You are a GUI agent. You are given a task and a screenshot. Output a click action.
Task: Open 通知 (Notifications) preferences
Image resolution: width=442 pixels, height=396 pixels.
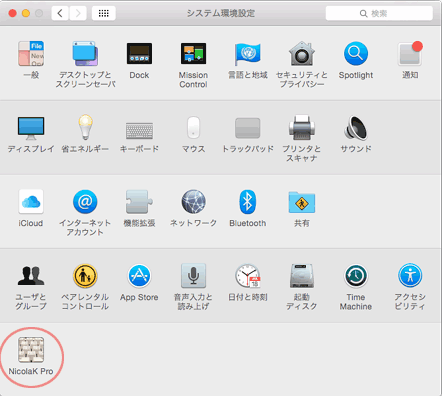click(x=410, y=54)
